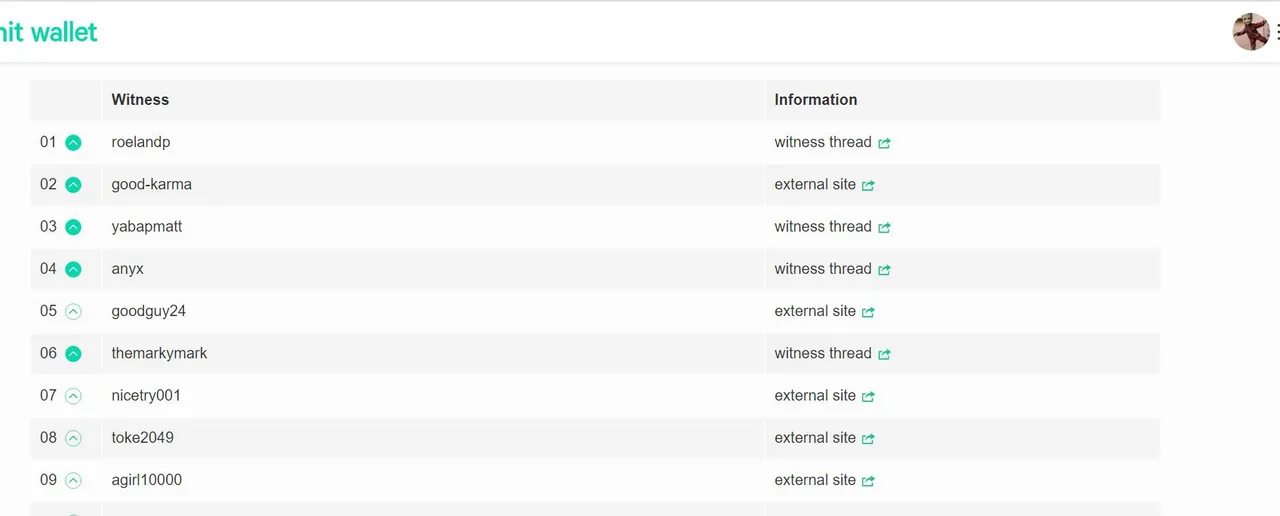The height and width of the screenshot is (516, 1280).
Task: Open toke2049 profile name link
Action: pyautogui.click(x=143, y=437)
